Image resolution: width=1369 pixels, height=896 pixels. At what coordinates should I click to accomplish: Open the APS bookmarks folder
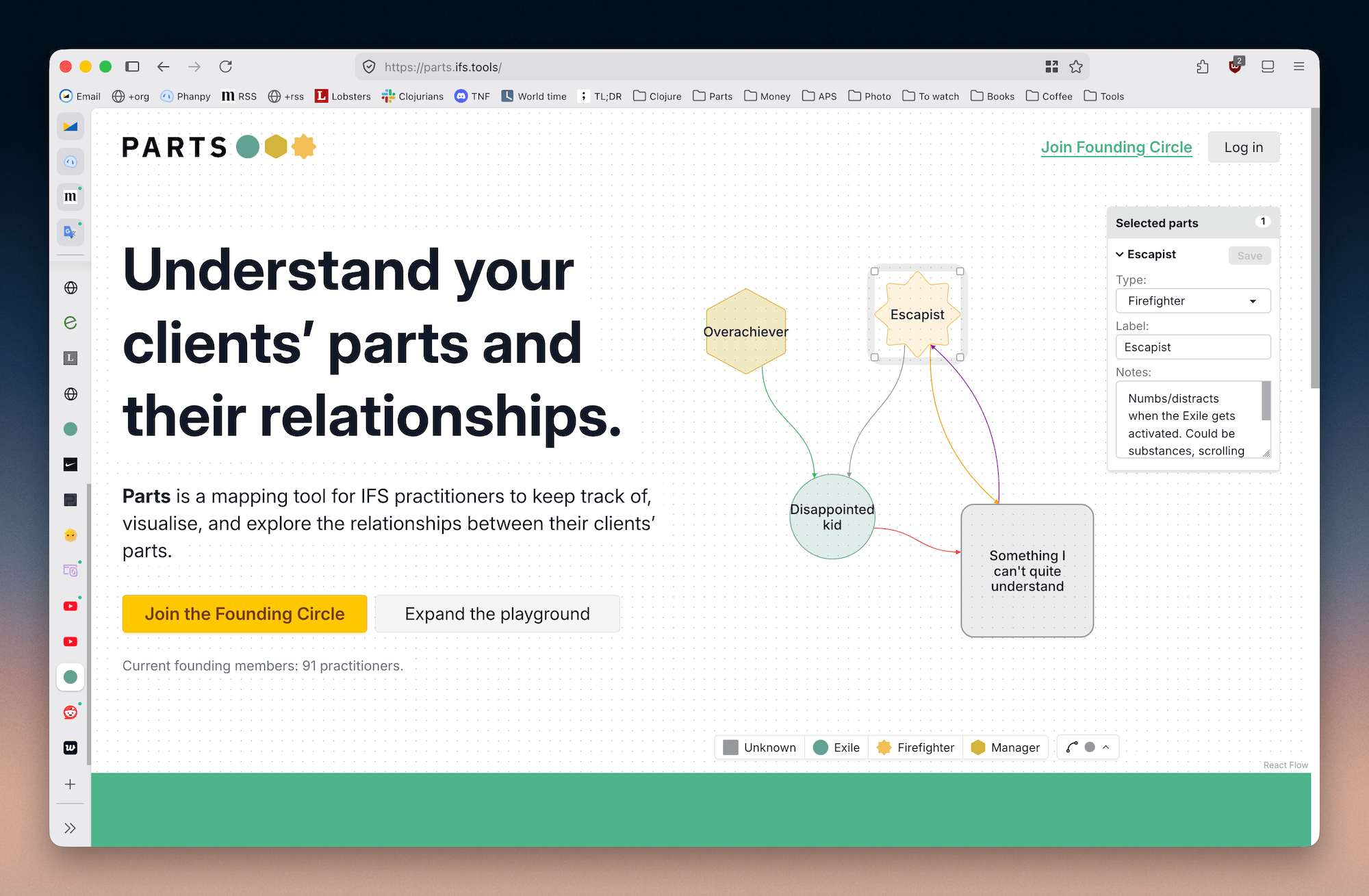tap(819, 97)
